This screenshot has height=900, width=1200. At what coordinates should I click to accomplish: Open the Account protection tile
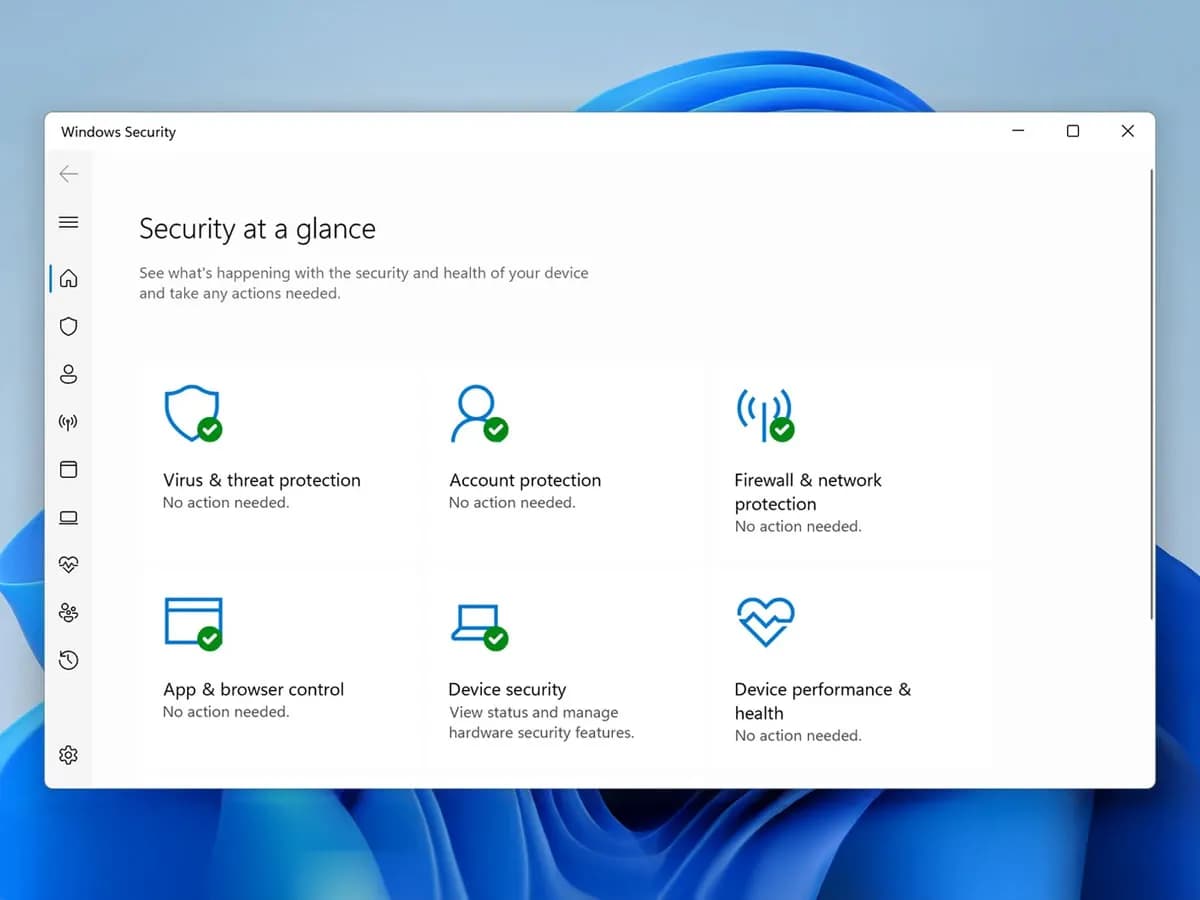click(x=525, y=480)
